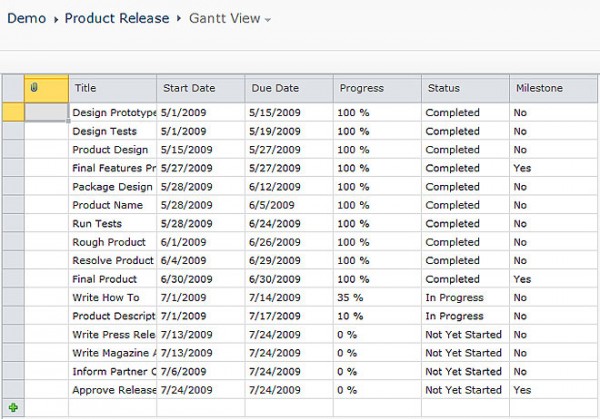Click the select-all corner cell of grid

12,89
